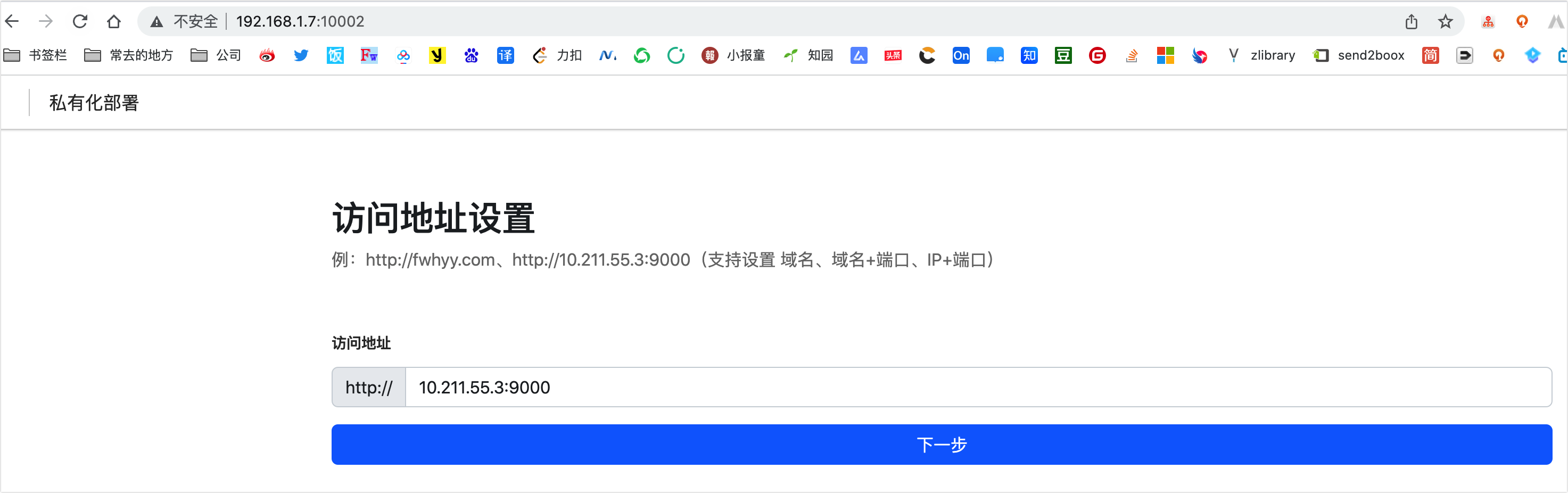Open the share page icon
The height and width of the screenshot is (493, 1568).
tap(1412, 22)
